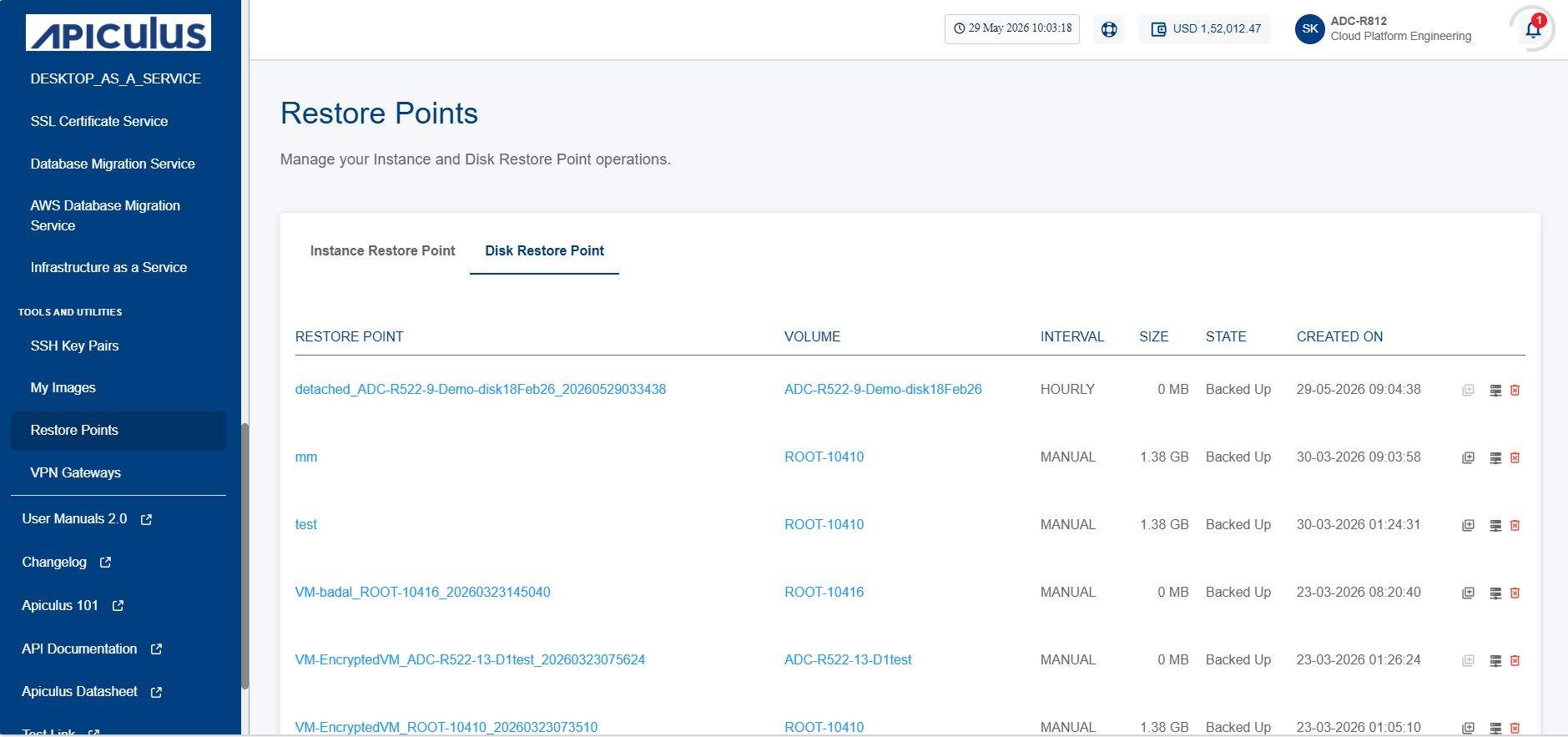Click the server icon in mm row
1568x737 pixels.
pyautogui.click(x=1495, y=457)
